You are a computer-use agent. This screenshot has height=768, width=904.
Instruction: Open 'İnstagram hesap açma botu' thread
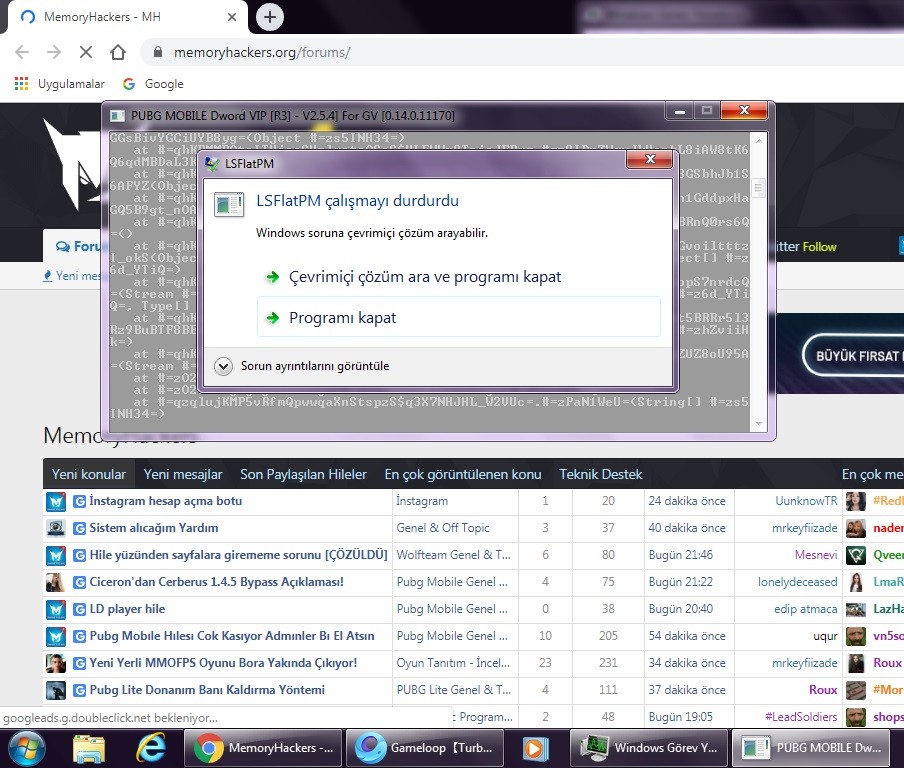point(166,501)
